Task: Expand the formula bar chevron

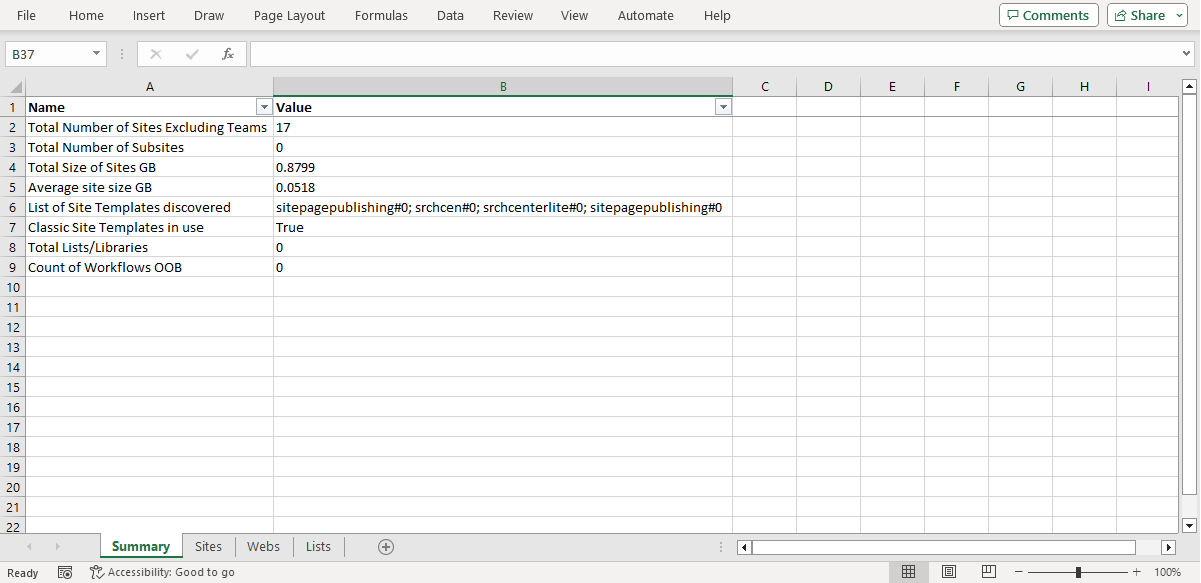Action: (x=1186, y=54)
